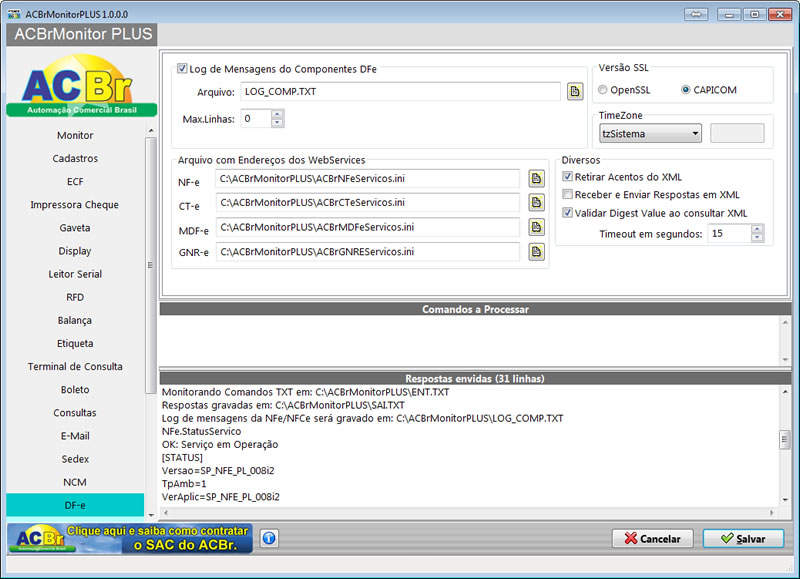Click the ACBrMonitorPLUS title bar app icon

point(14,14)
